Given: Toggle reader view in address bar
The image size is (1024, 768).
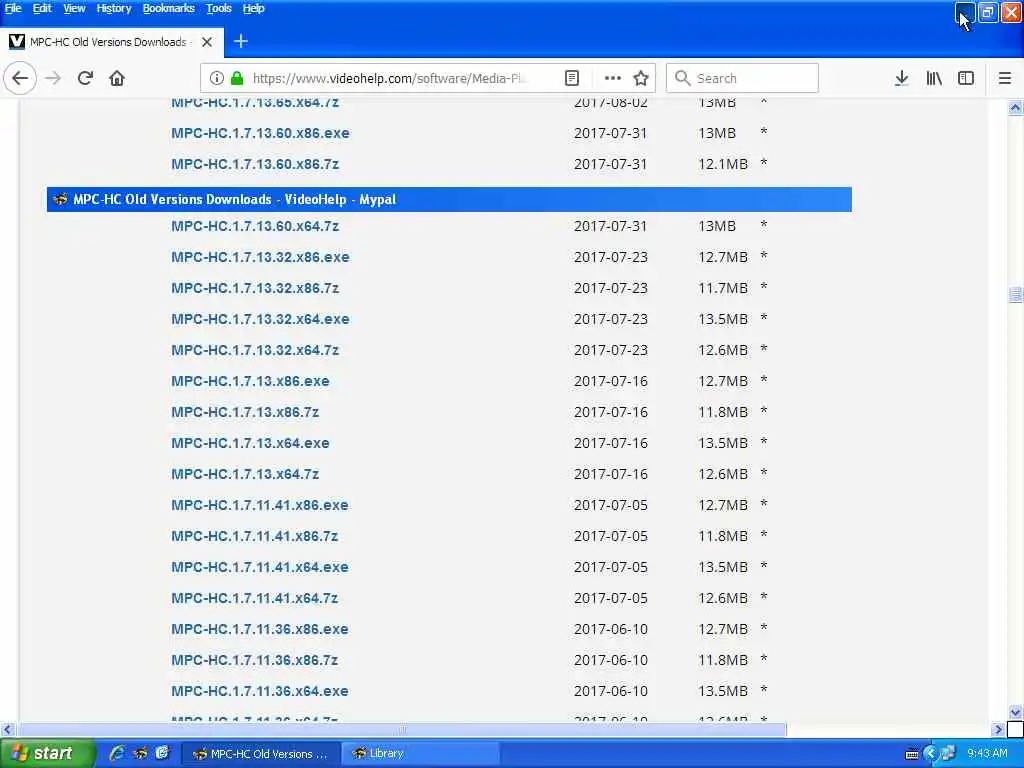Looking at the screenshot, I should tap(571, 78).
